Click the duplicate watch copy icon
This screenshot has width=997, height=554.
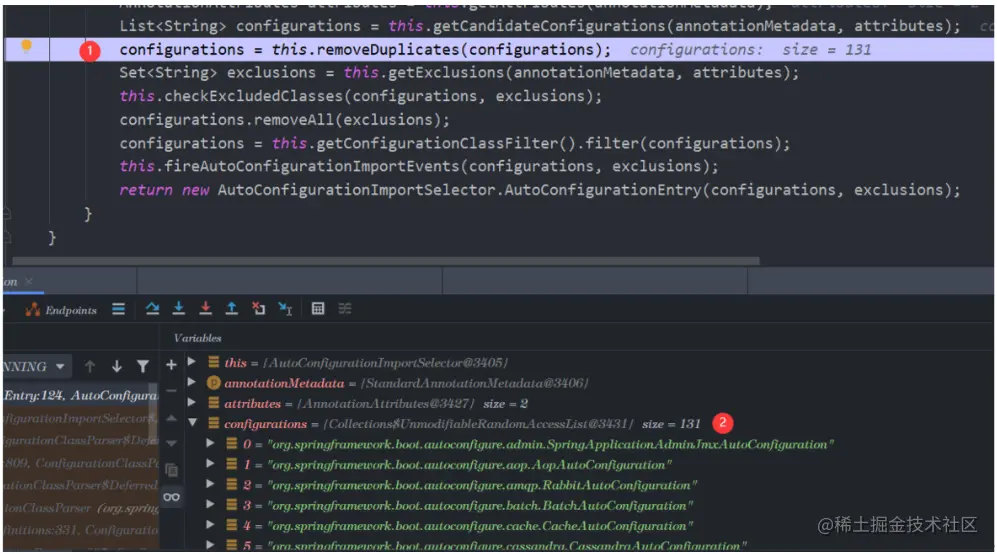[171, 471]
